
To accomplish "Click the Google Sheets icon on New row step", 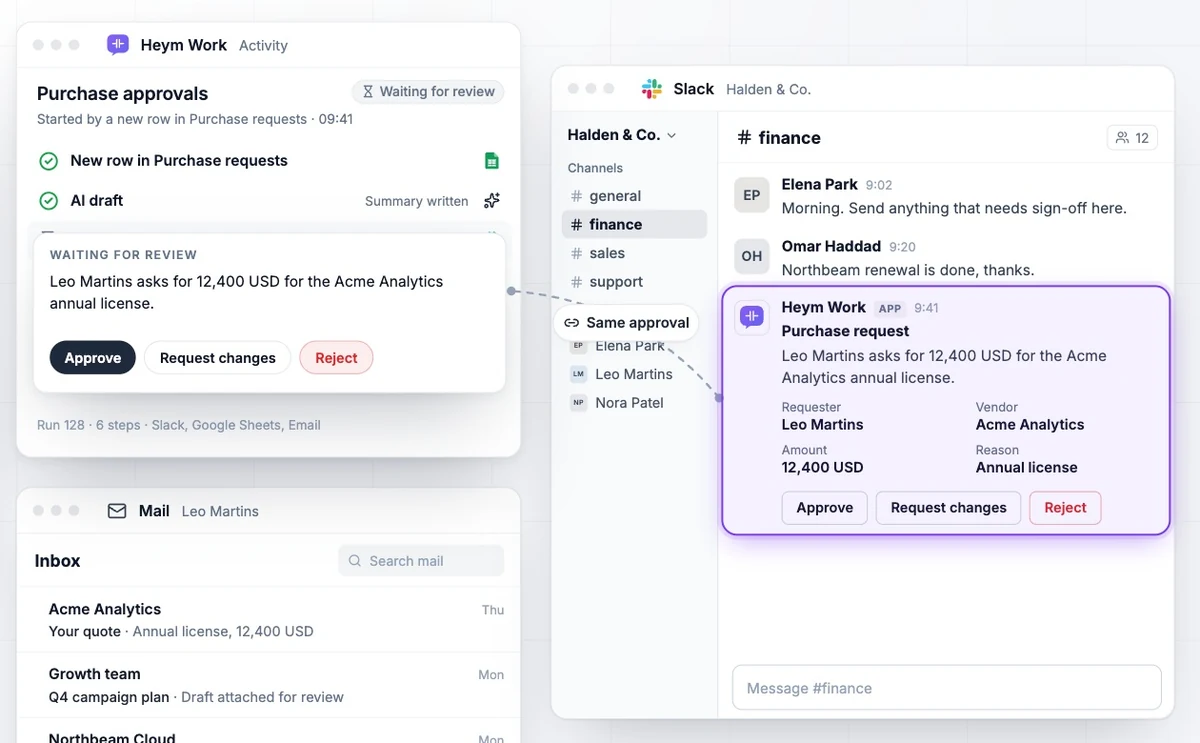I will coord(491,161).
